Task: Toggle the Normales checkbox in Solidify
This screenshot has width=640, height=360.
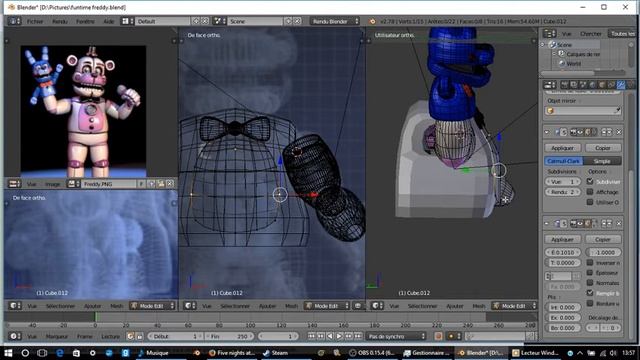Action: pos(590,282)
